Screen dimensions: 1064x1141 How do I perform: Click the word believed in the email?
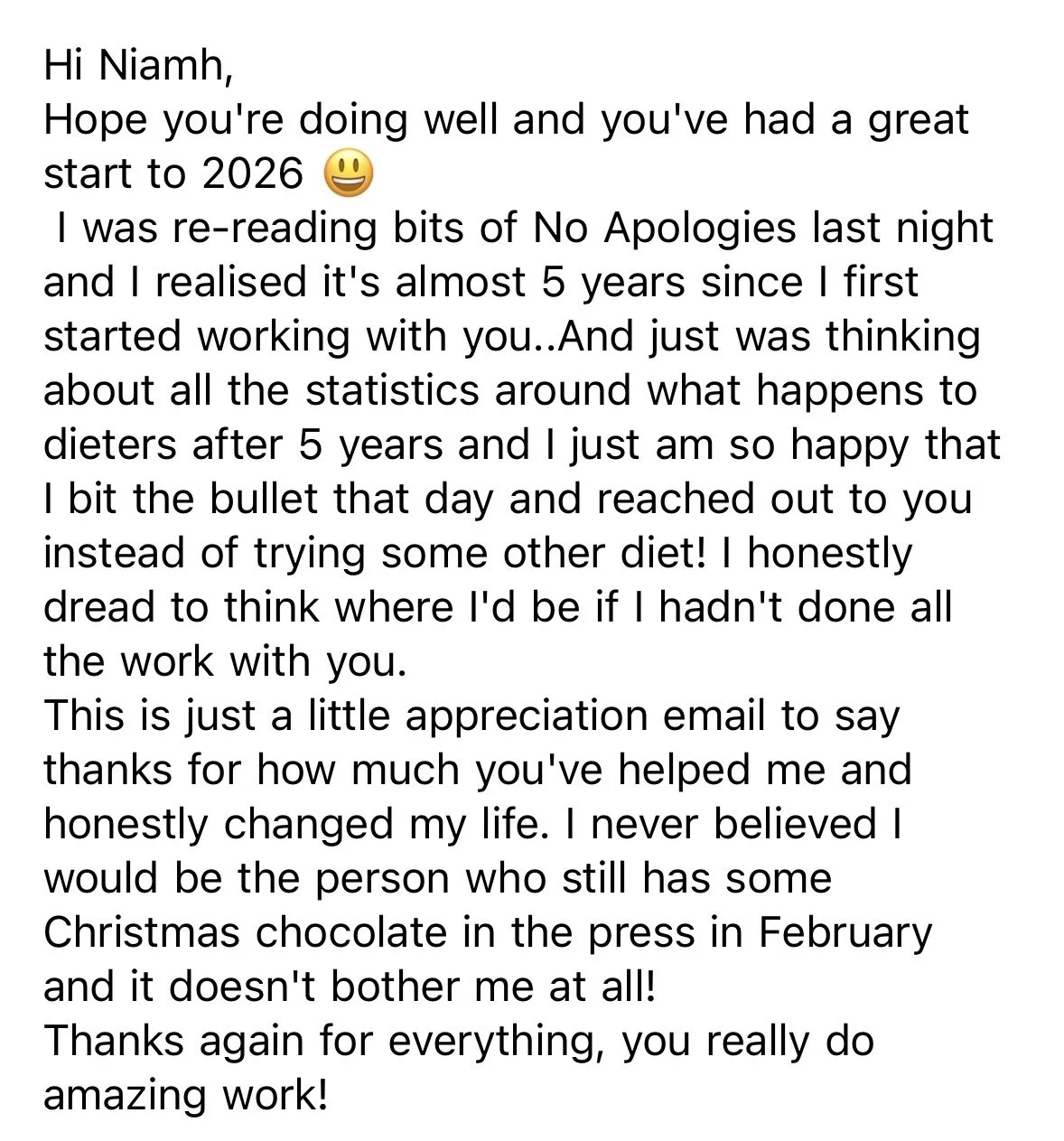(795, 824)
